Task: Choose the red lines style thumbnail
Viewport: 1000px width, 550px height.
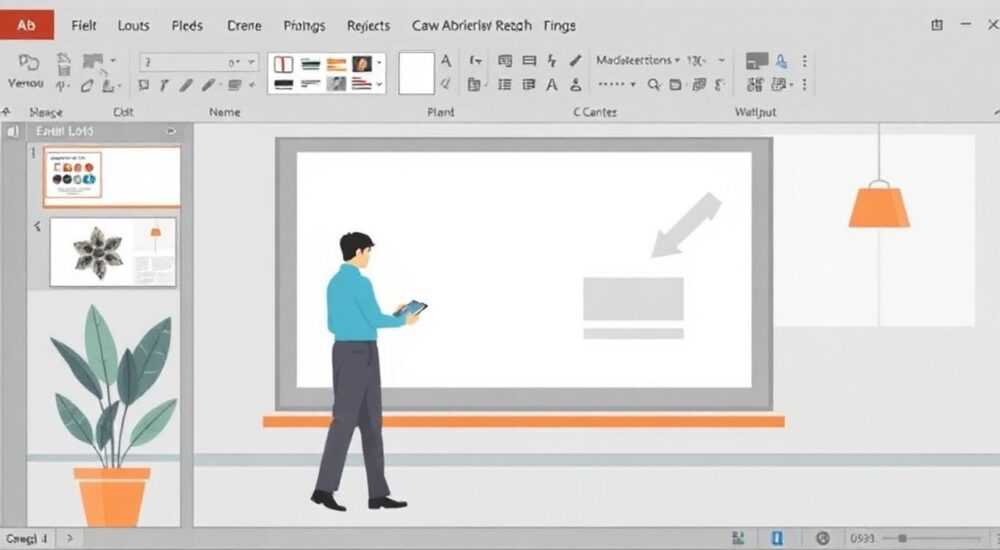Action: coord(361,84)
